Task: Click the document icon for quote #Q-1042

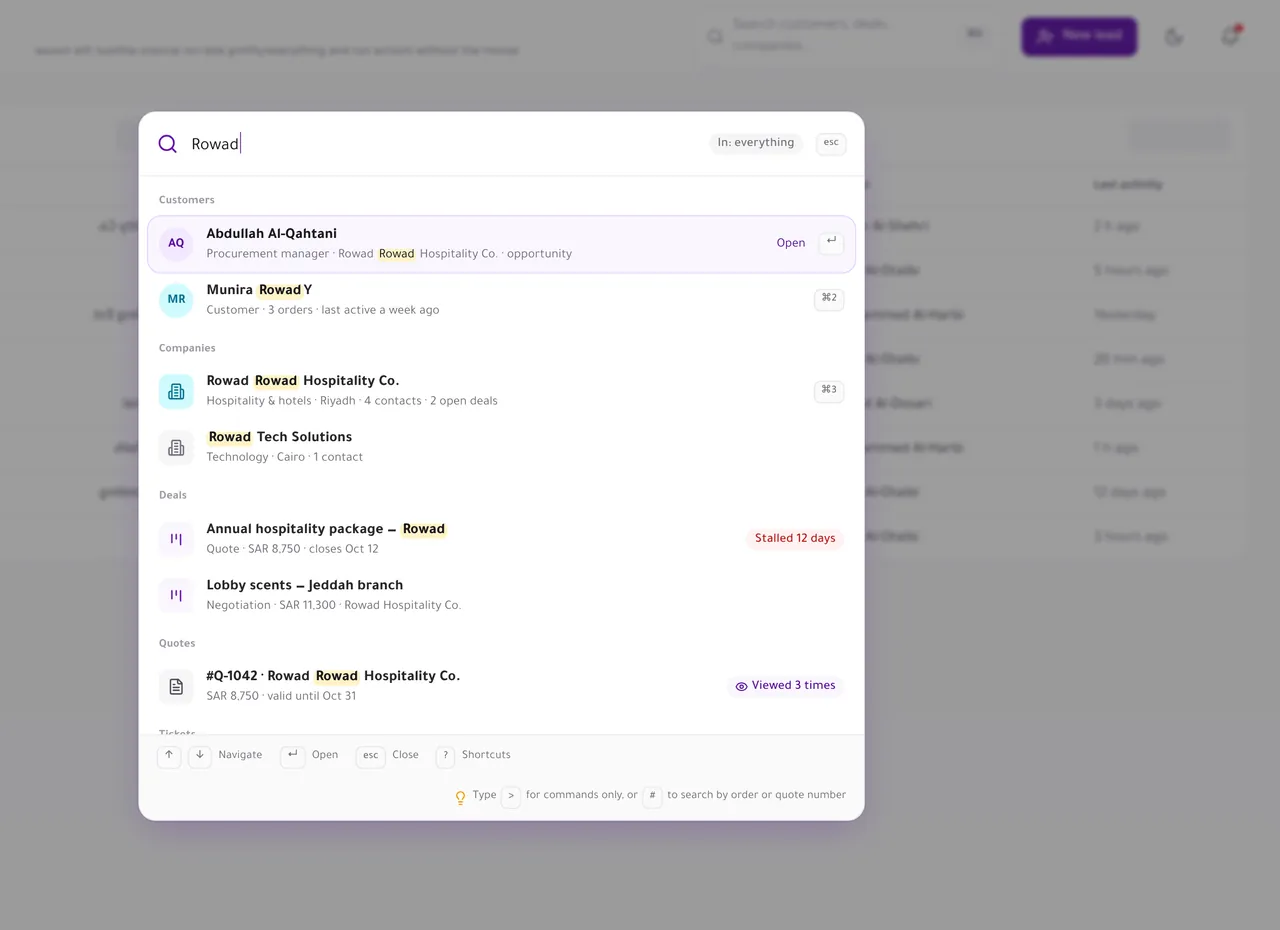Action: click(176, 686)
